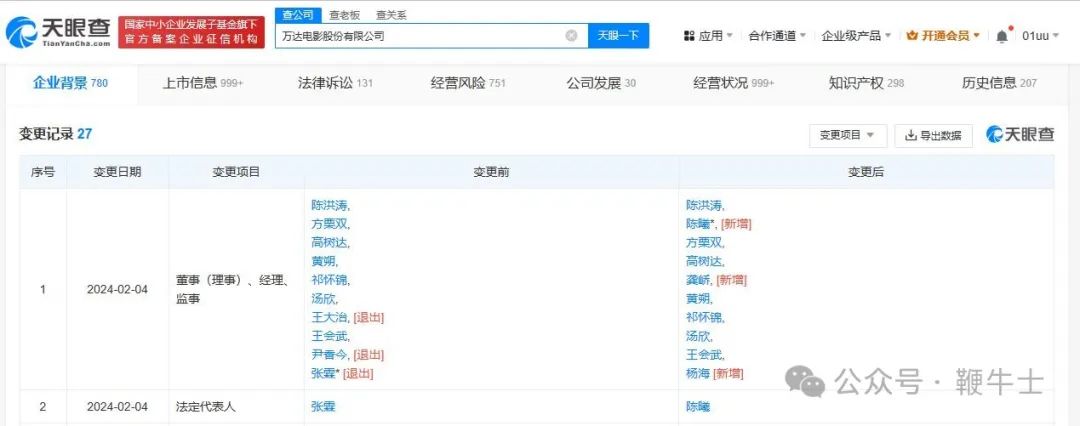
Task: Switch to the 查老板 search tab
Action: tap(343, 14)
